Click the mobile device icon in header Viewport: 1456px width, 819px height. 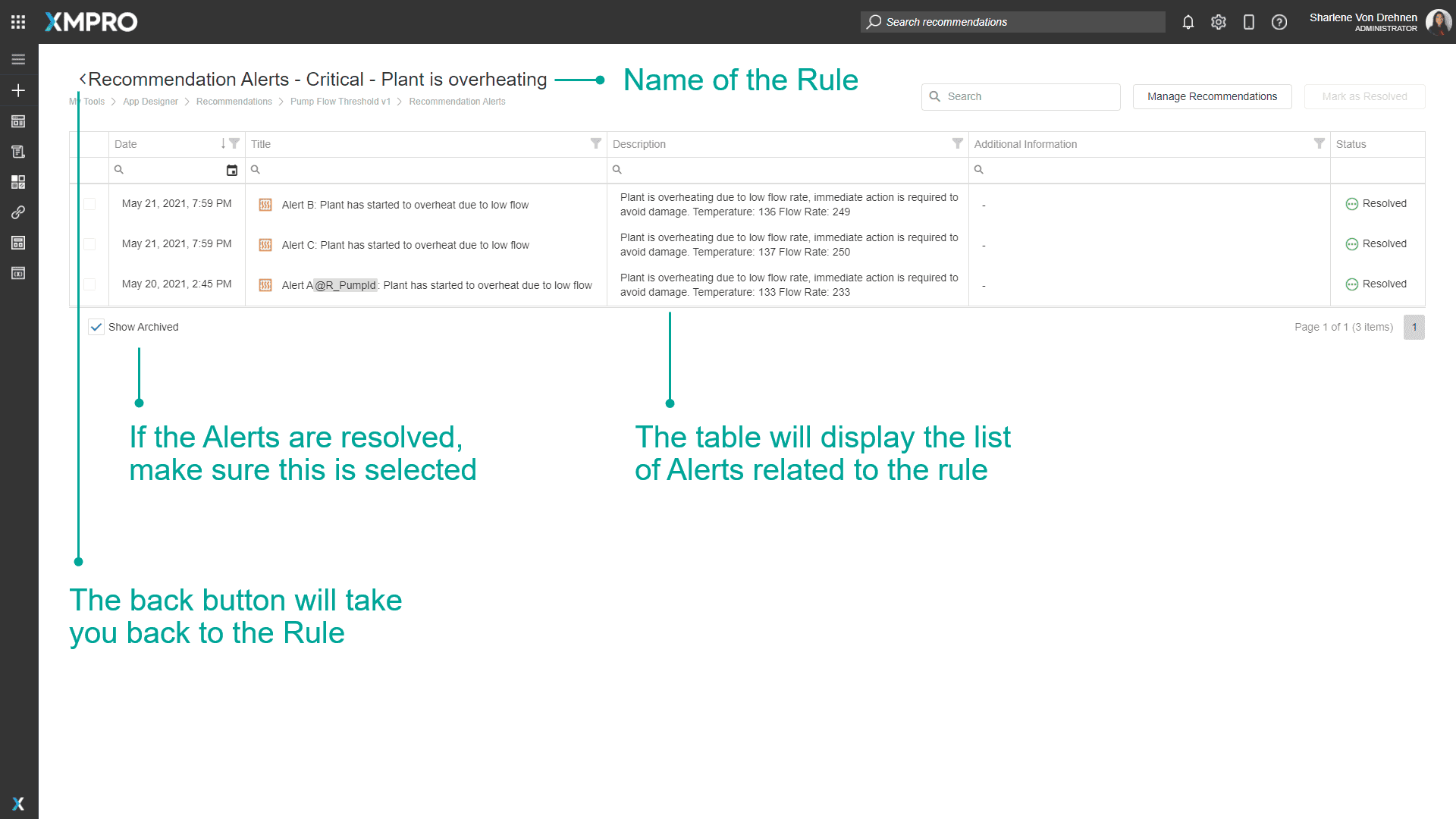tap(1249, 22)
